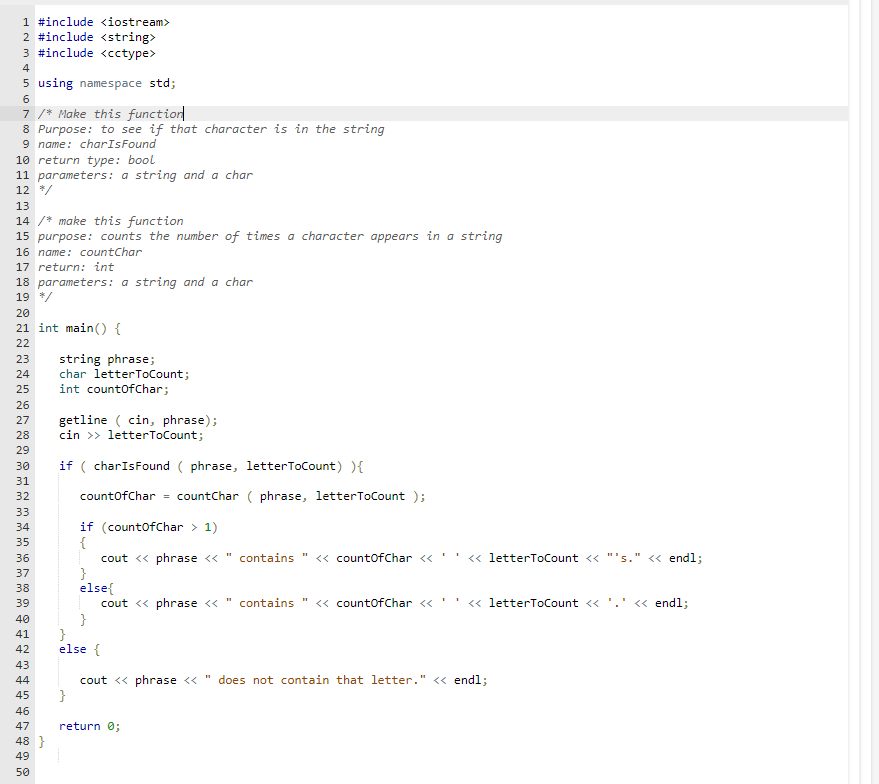Click the cout line ending with "'s."
Viewport: 879px width, 784px height.
401,558
